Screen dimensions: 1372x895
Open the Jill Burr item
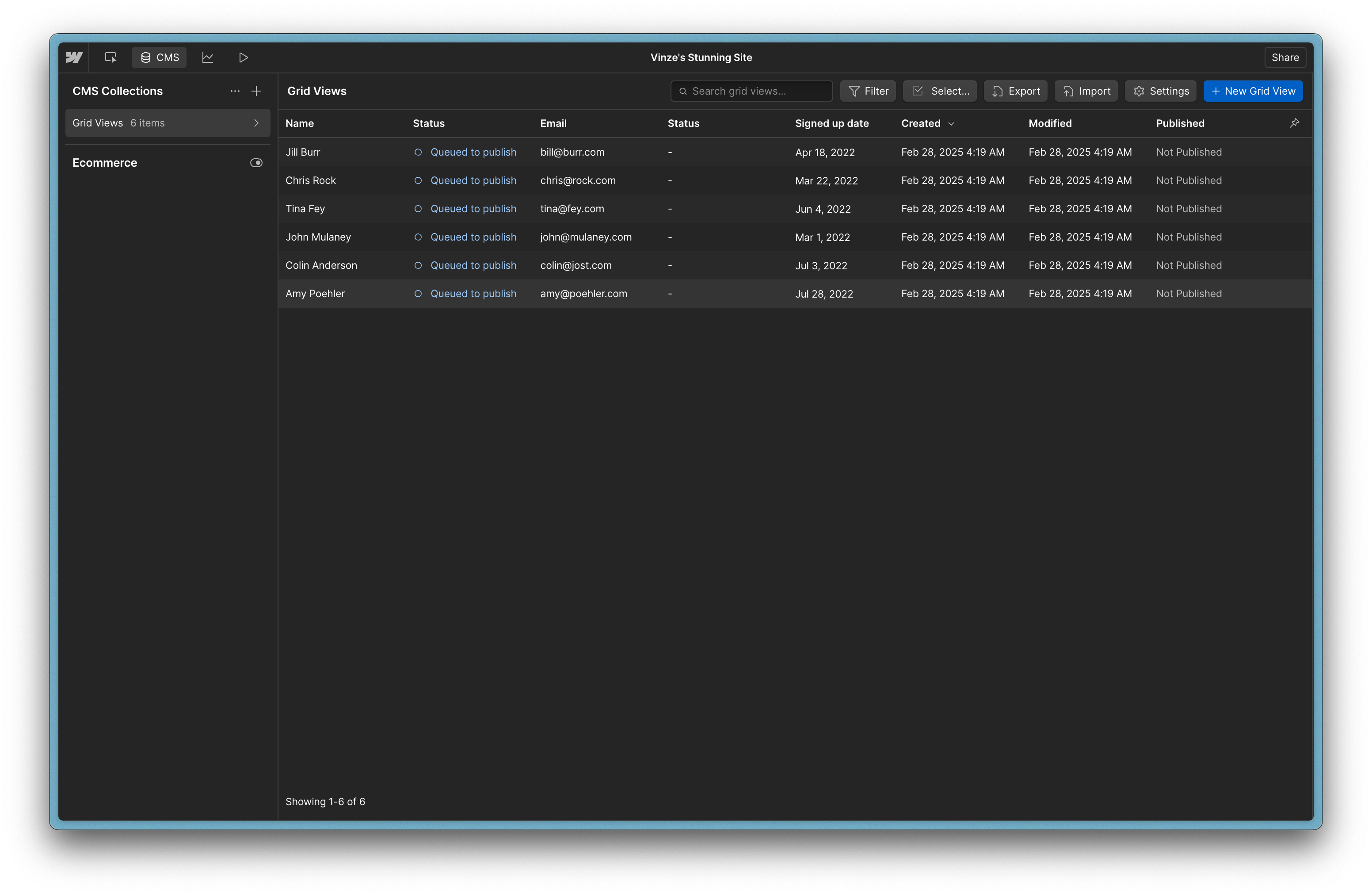pos(303,152)
